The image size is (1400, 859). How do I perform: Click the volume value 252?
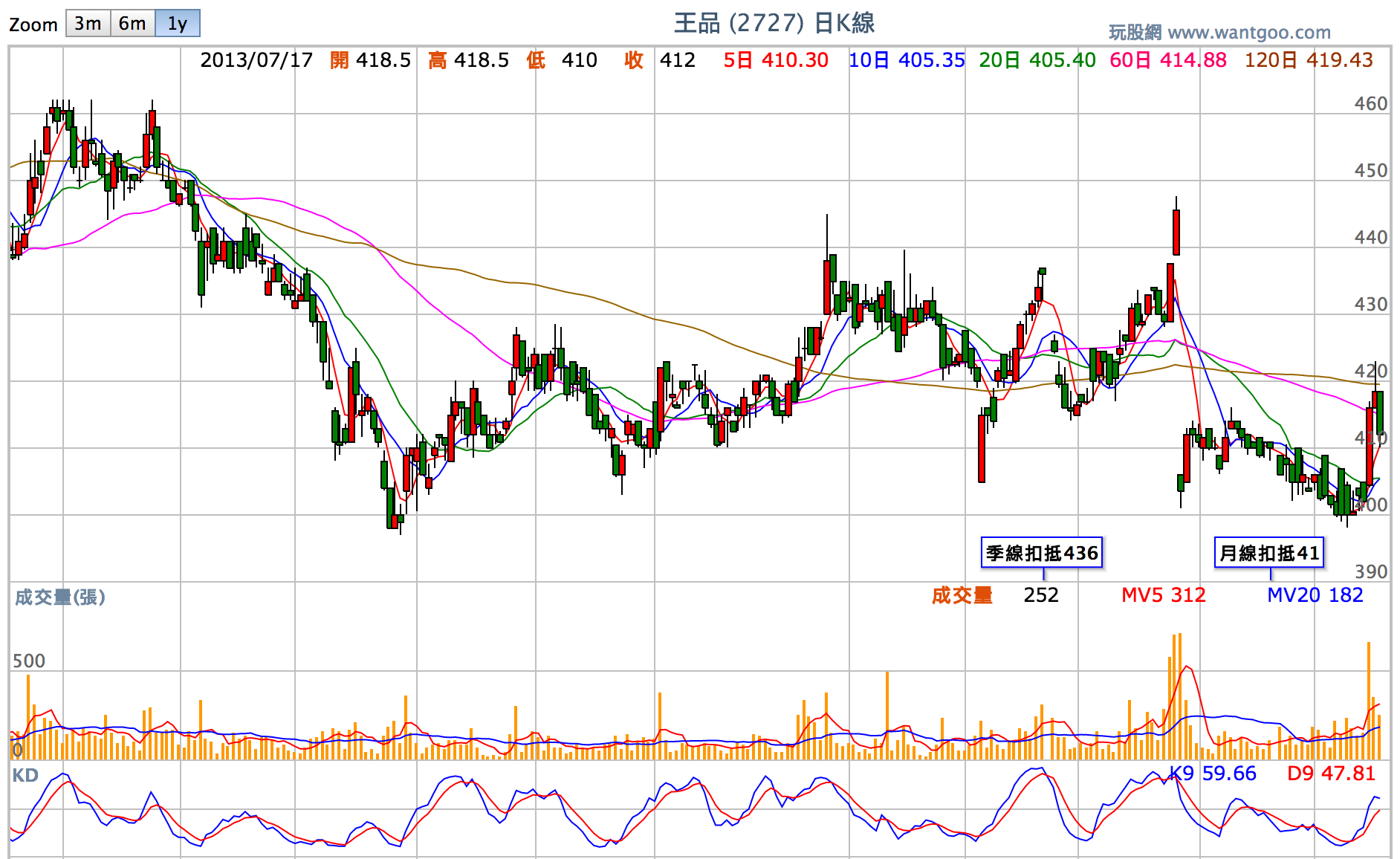(1041, 595)
